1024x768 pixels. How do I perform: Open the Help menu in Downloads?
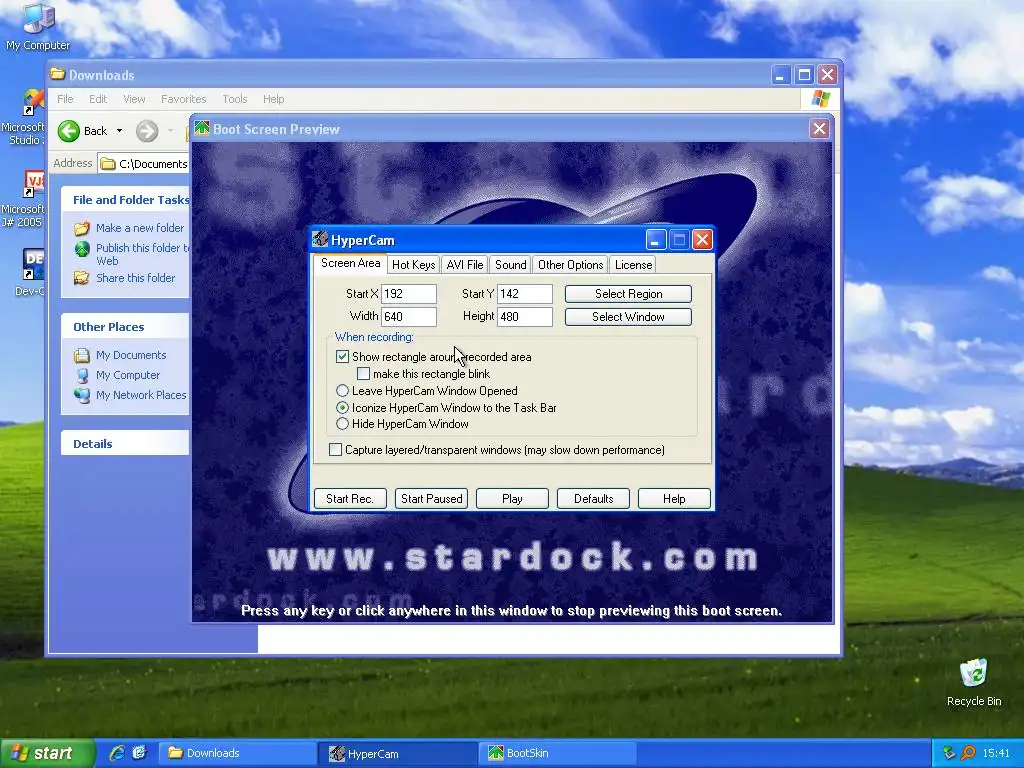click(274, 99)
